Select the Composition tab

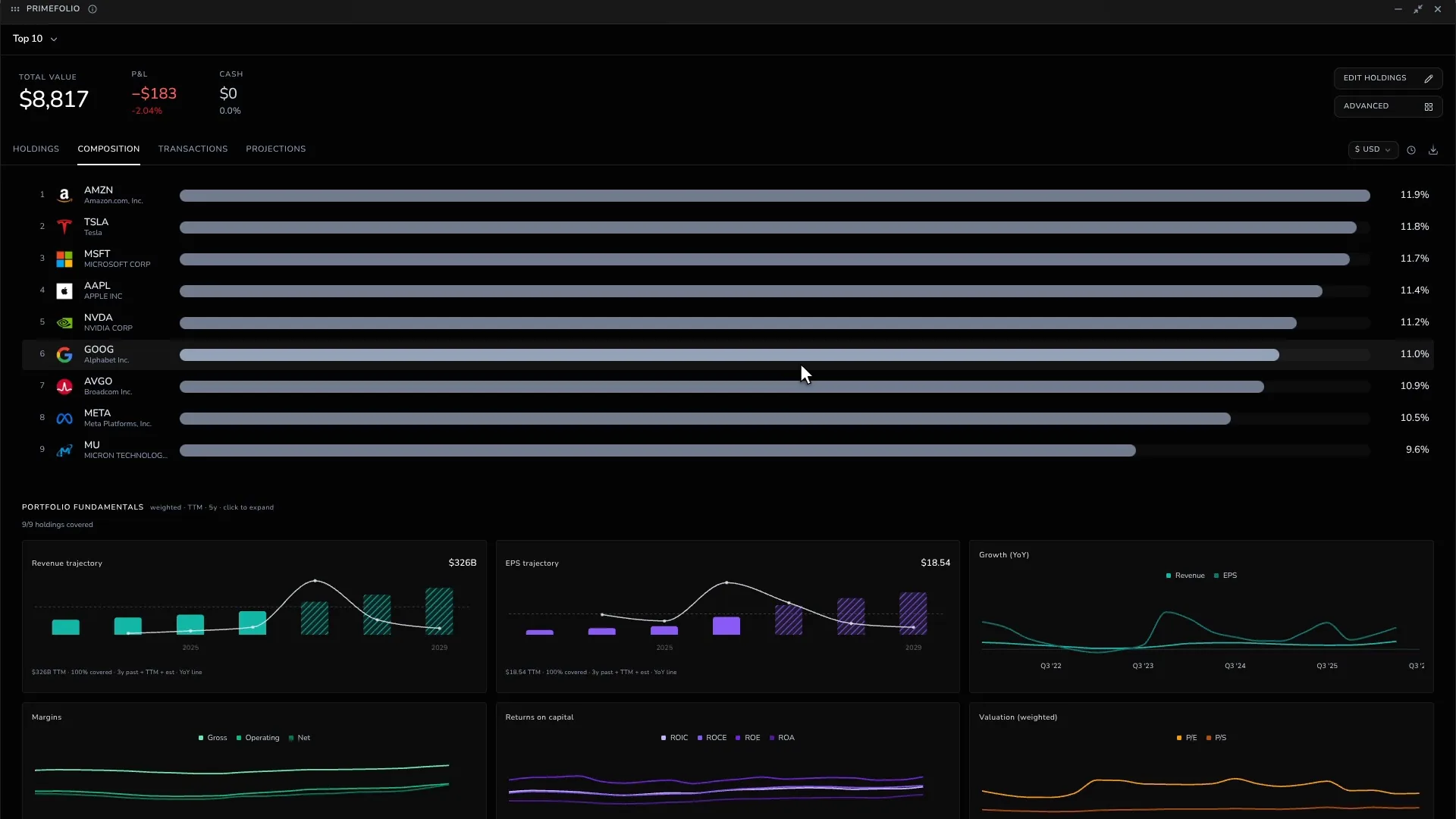[108, 149]
